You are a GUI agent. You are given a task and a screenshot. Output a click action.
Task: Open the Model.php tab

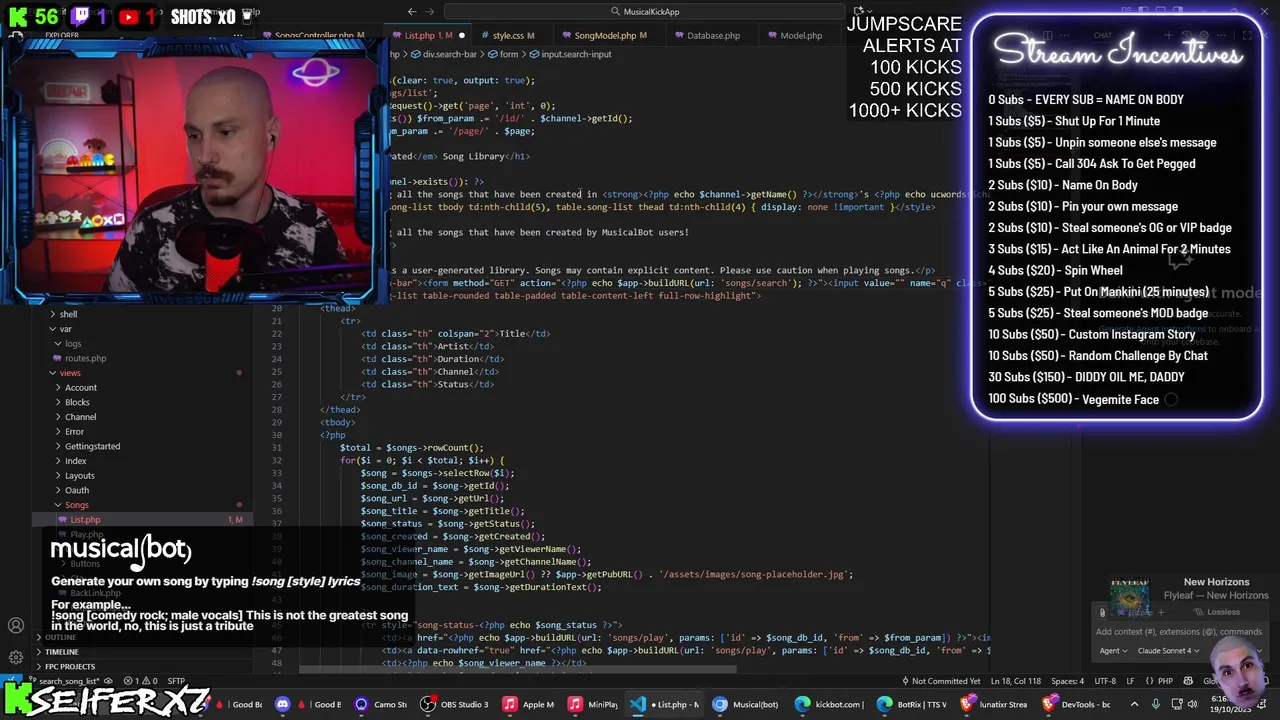pos(800,36)
